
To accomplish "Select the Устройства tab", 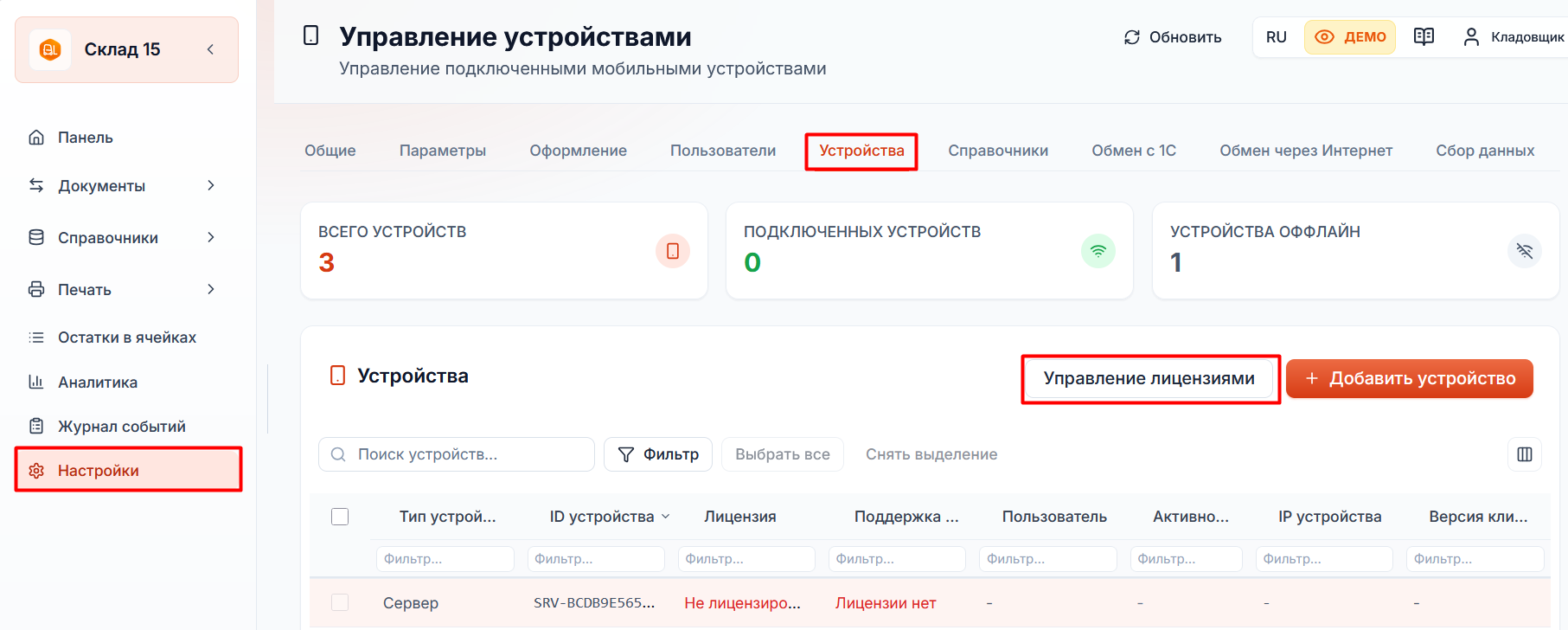I will (x=861, y=151).
